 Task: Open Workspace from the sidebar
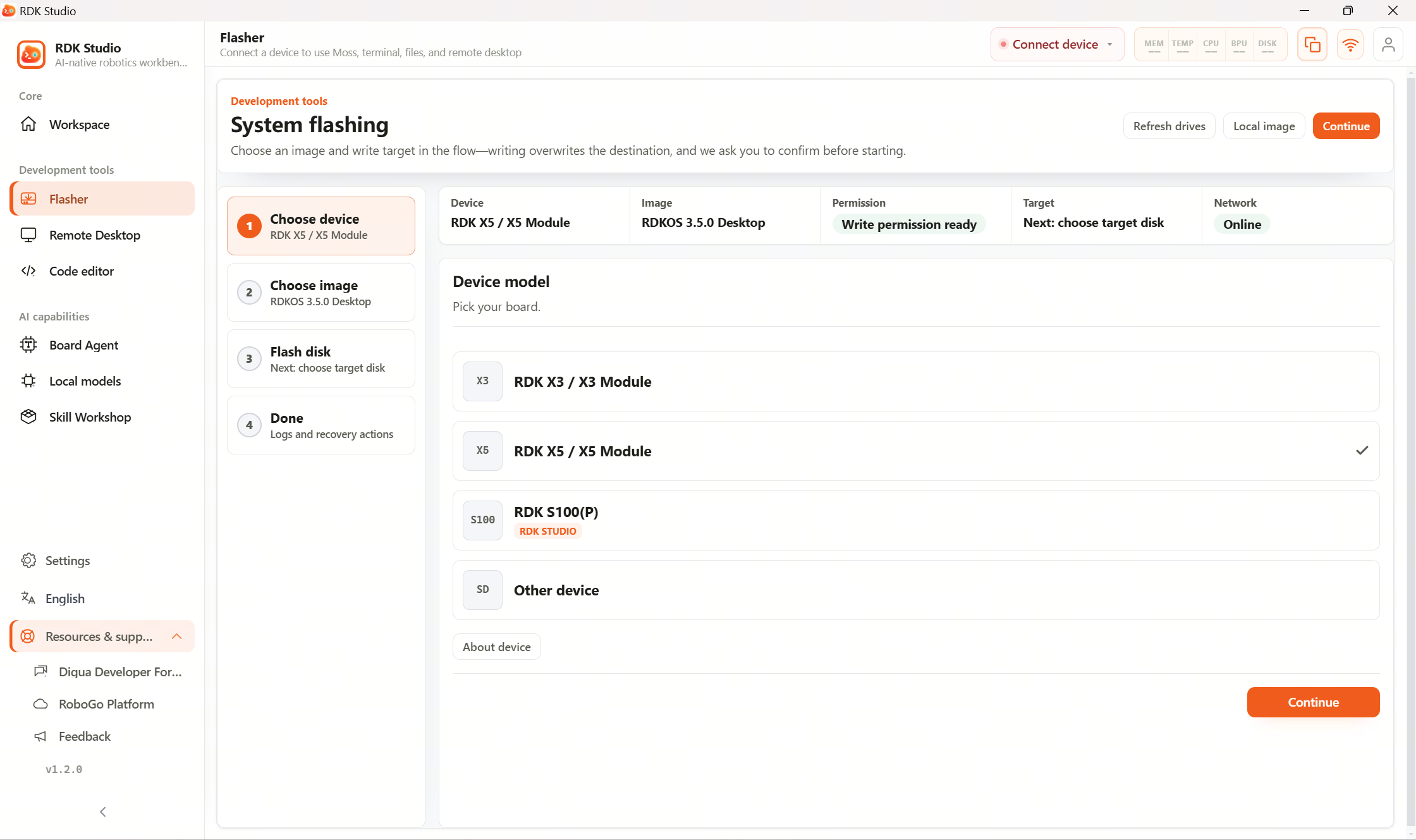(x=102, y=125)
